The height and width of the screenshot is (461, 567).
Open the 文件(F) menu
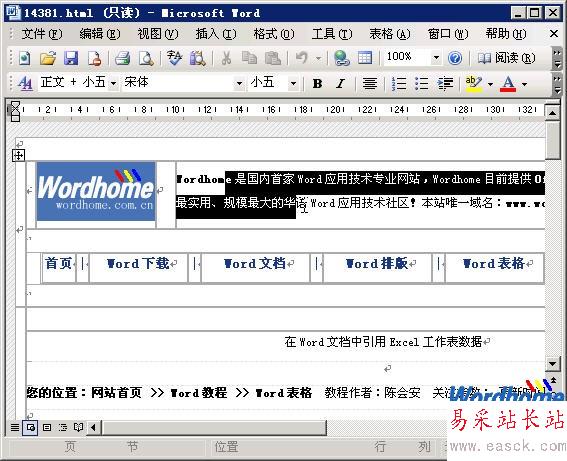coord(42,34)
